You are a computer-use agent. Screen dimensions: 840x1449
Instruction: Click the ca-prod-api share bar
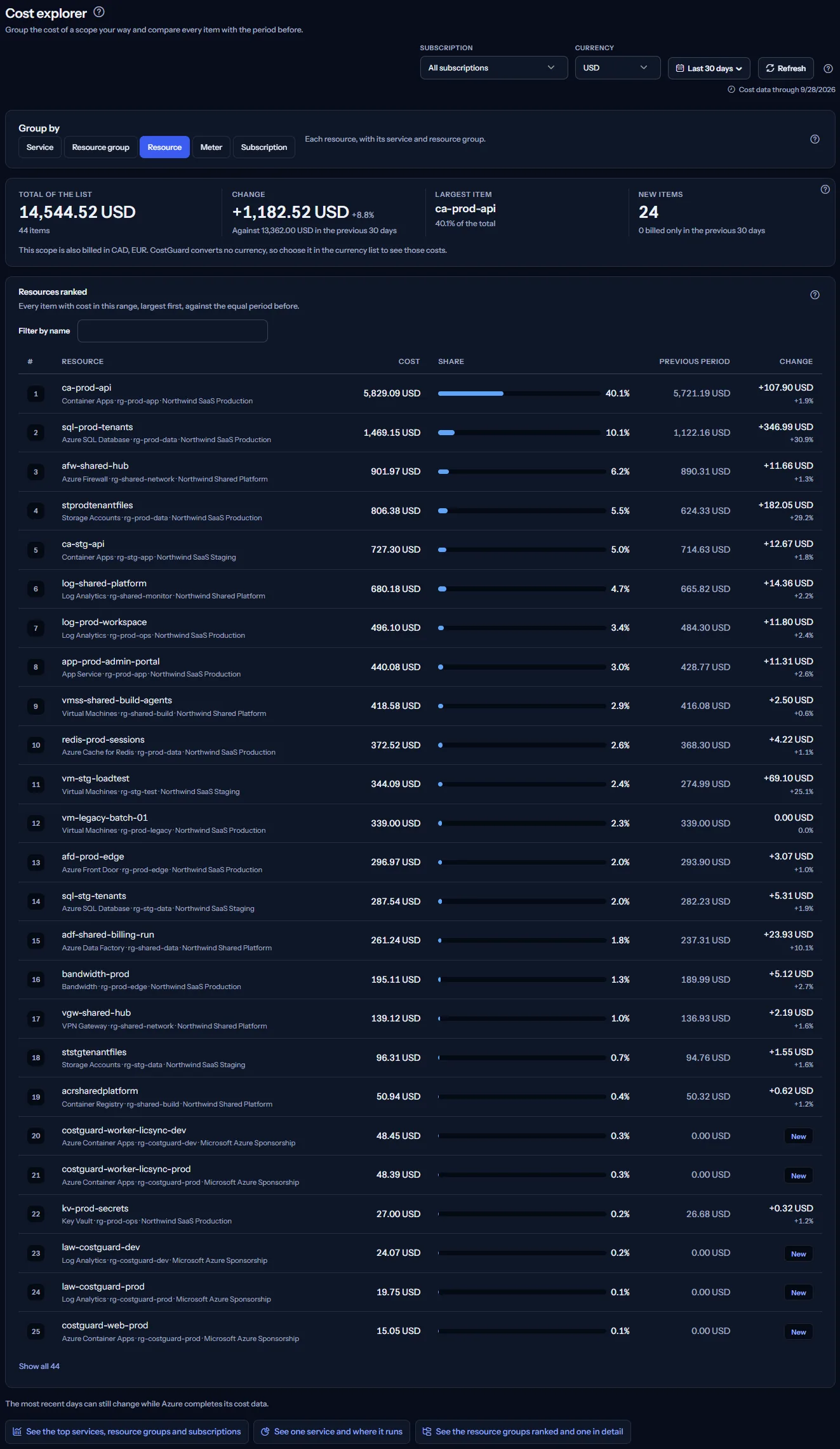coord(519,394)
